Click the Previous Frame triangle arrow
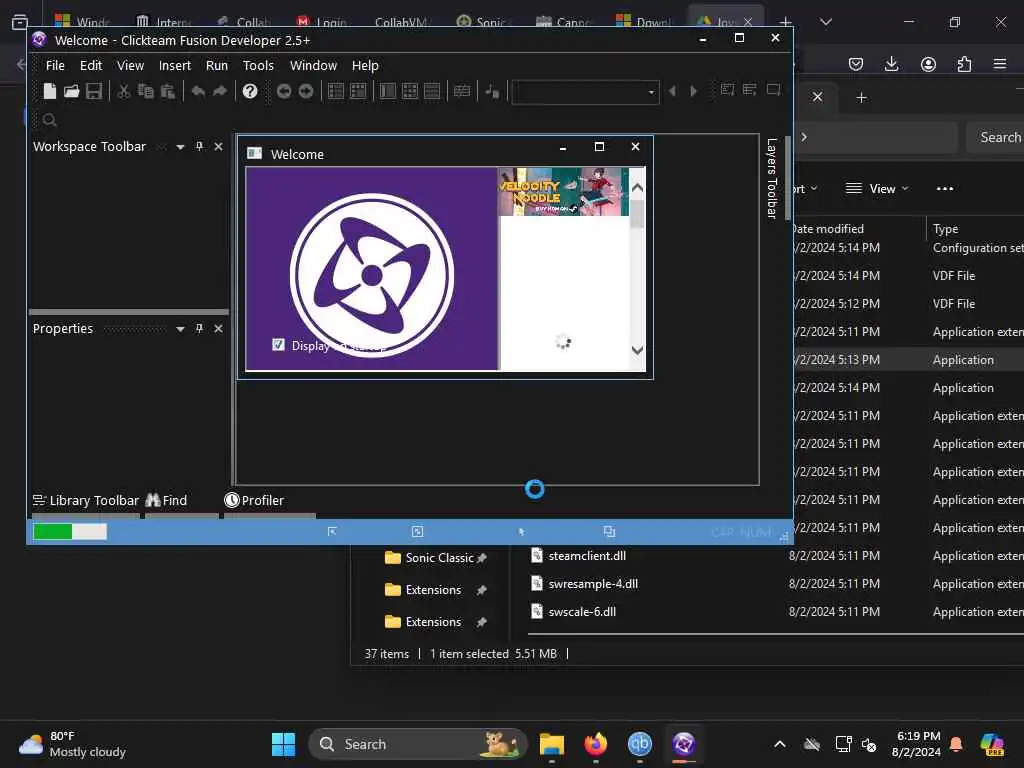The height and width of the screenshot is (768, 1024). coord(672,91)
